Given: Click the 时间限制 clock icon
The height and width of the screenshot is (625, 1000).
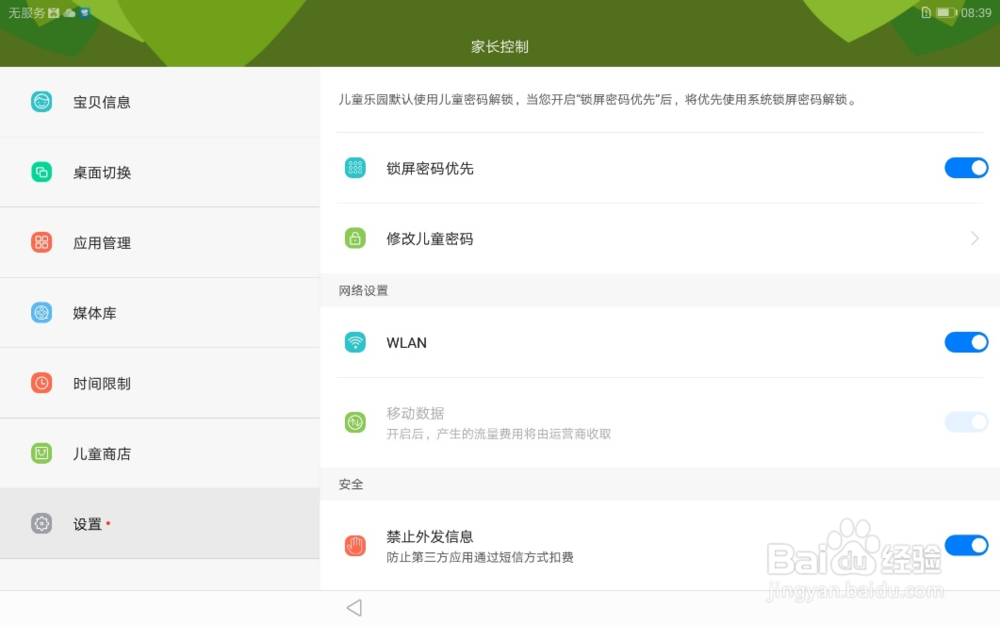Looking at the screenshot, I should pos(41,383).
